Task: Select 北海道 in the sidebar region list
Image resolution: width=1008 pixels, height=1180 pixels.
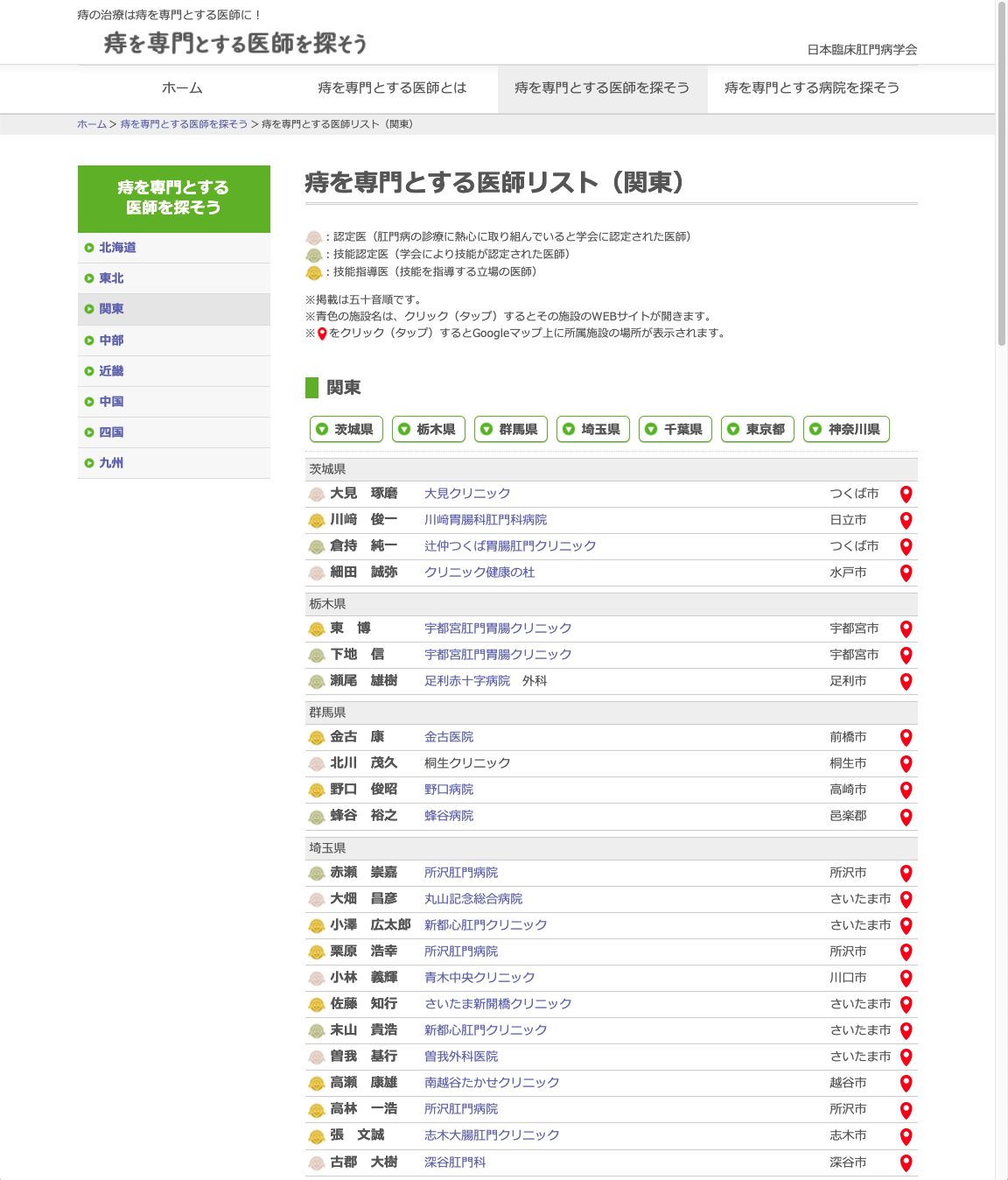Action: point(117,248)
